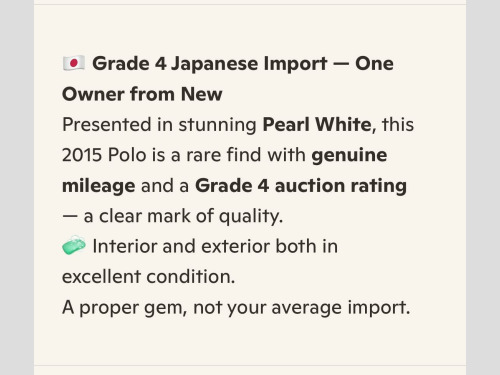The width and height of the screenshot is (500, 375).
Task: Click the word "One" in the heading
Action: [374, 64]
